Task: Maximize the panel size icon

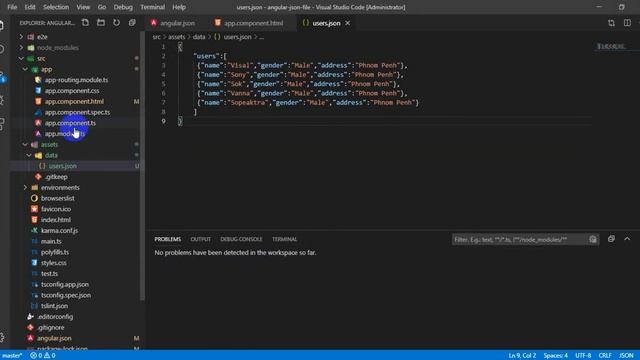Action: pos(611,239)
